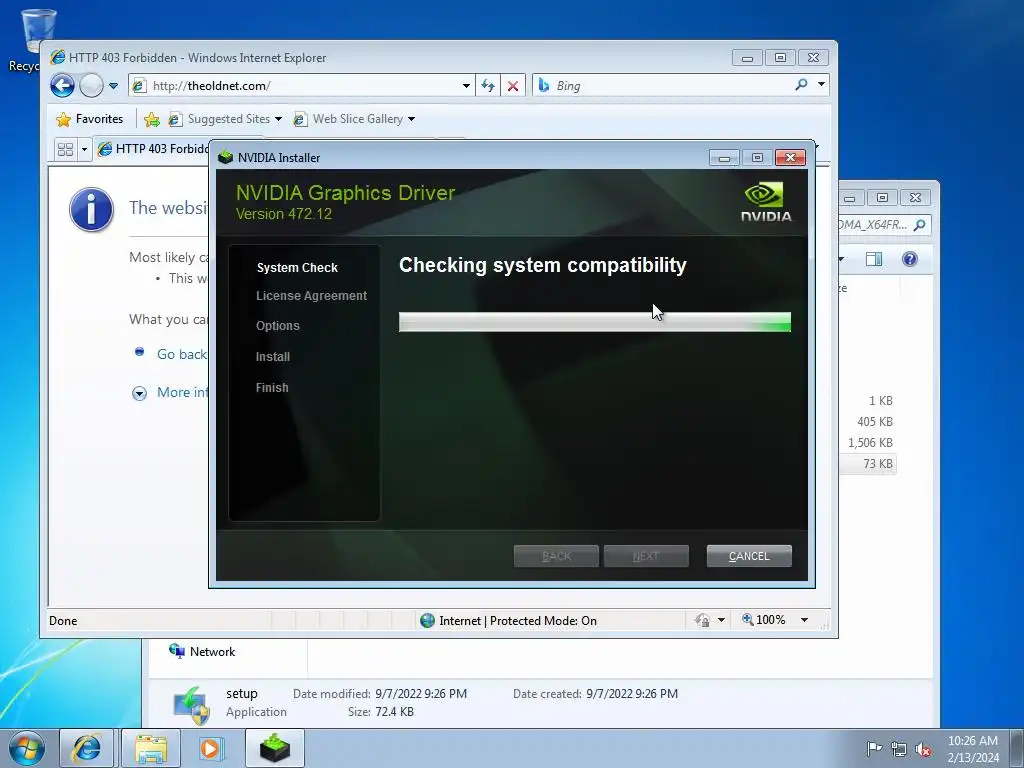Click the Explorer window search magnifier
This screenshot has height=768, width=1024.
(x=920, y=225)
